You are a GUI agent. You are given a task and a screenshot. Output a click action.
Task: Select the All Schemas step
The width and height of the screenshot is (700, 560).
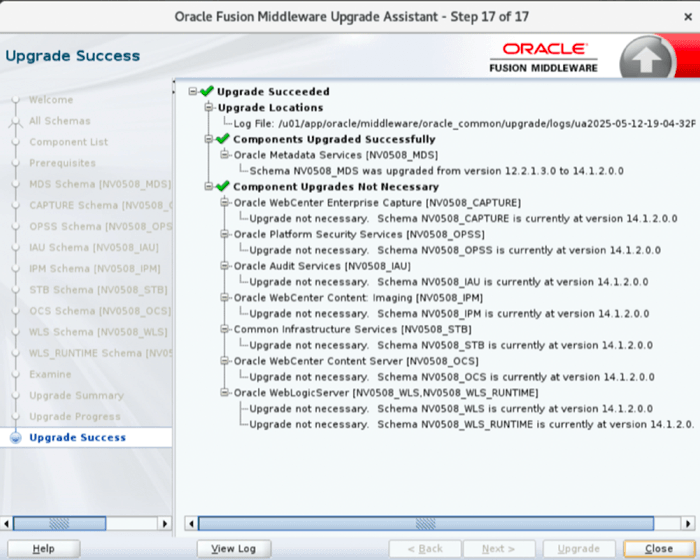[x=60, y=121]
